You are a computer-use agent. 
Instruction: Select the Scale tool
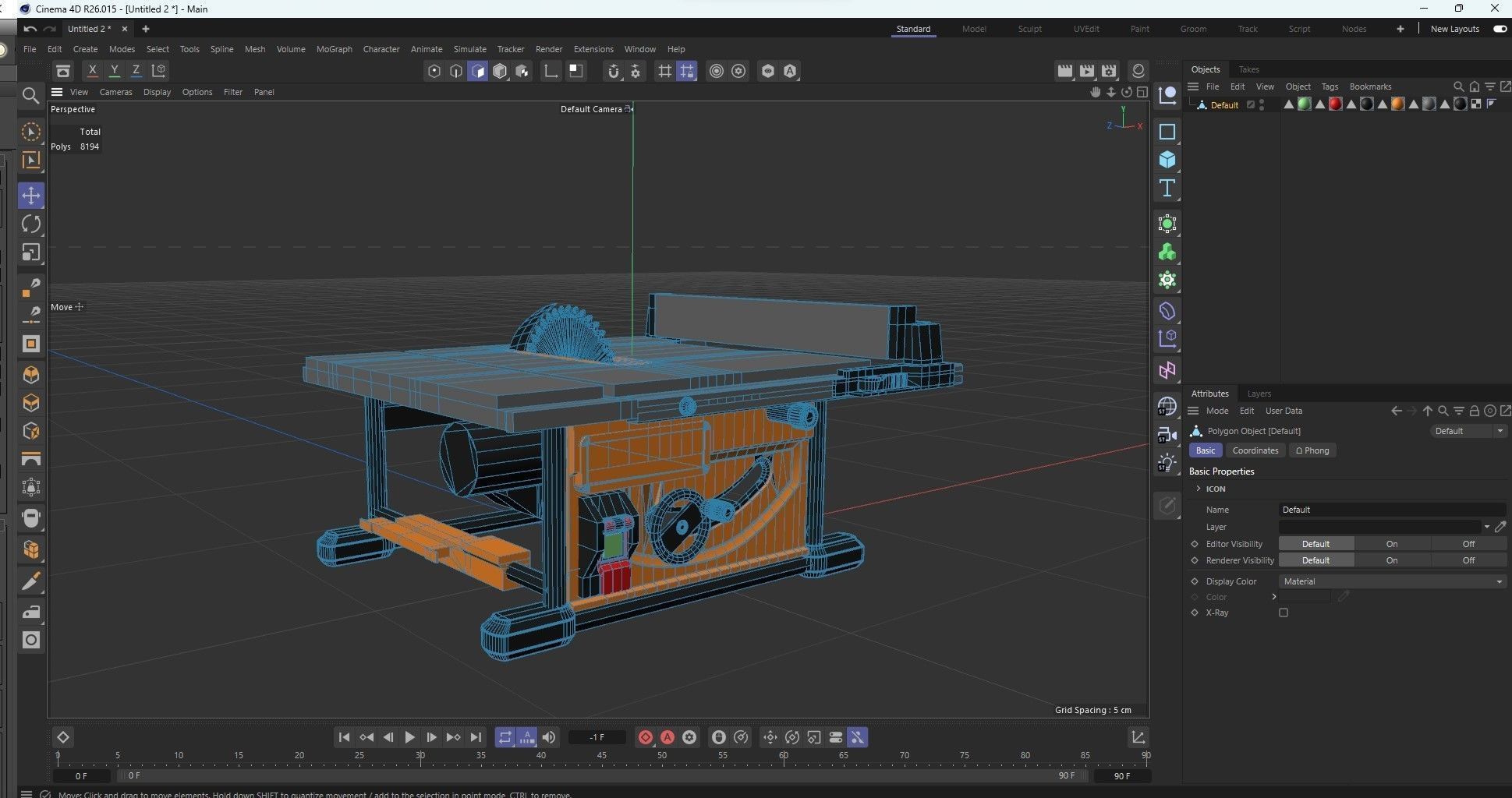click(31, 252)
